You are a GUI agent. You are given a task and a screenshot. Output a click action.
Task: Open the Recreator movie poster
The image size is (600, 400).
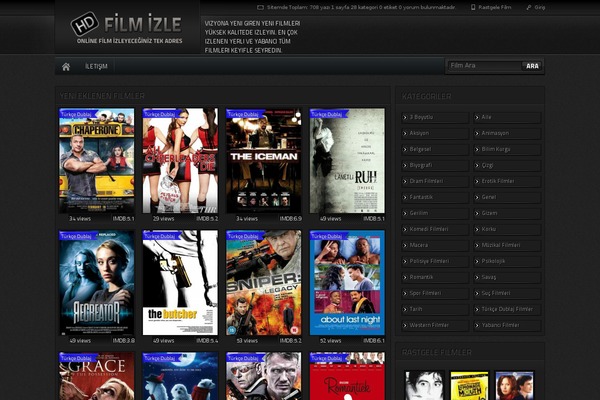click(97, 283)
